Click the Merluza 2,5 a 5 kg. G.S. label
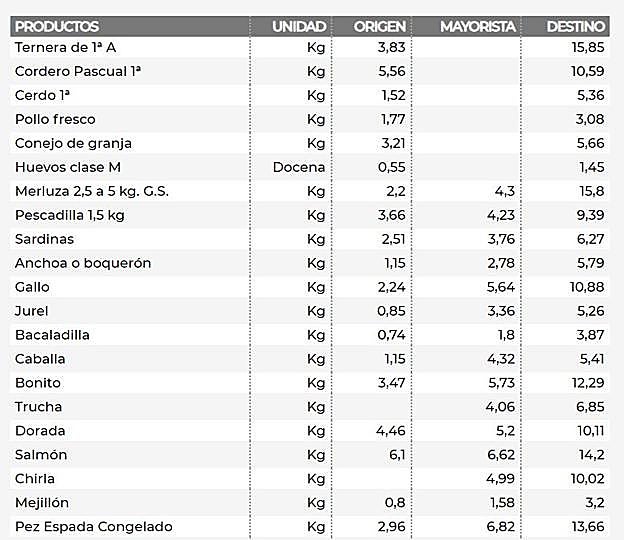This screenshot has height=540, width=624. [x=92, y=191]
